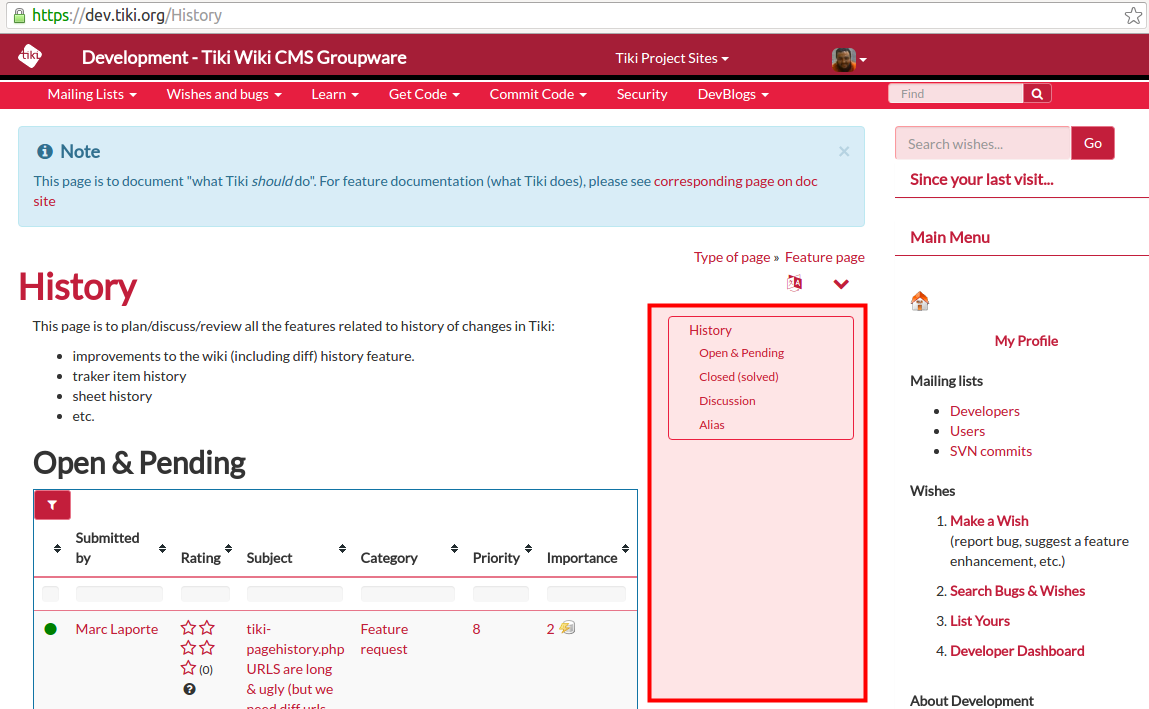
Task: Open the Wishes and bugs menu
Action: click(224, 94)
